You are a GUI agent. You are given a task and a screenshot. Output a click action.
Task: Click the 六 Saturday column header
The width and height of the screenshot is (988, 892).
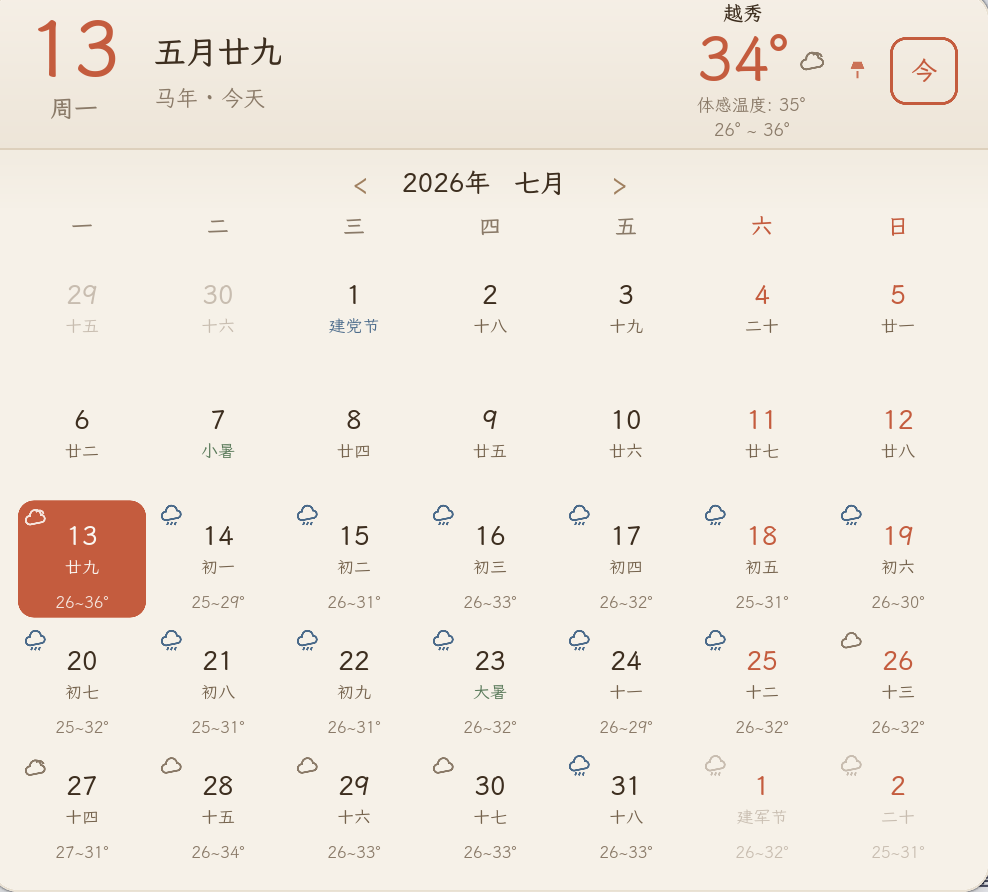point(762,226)
